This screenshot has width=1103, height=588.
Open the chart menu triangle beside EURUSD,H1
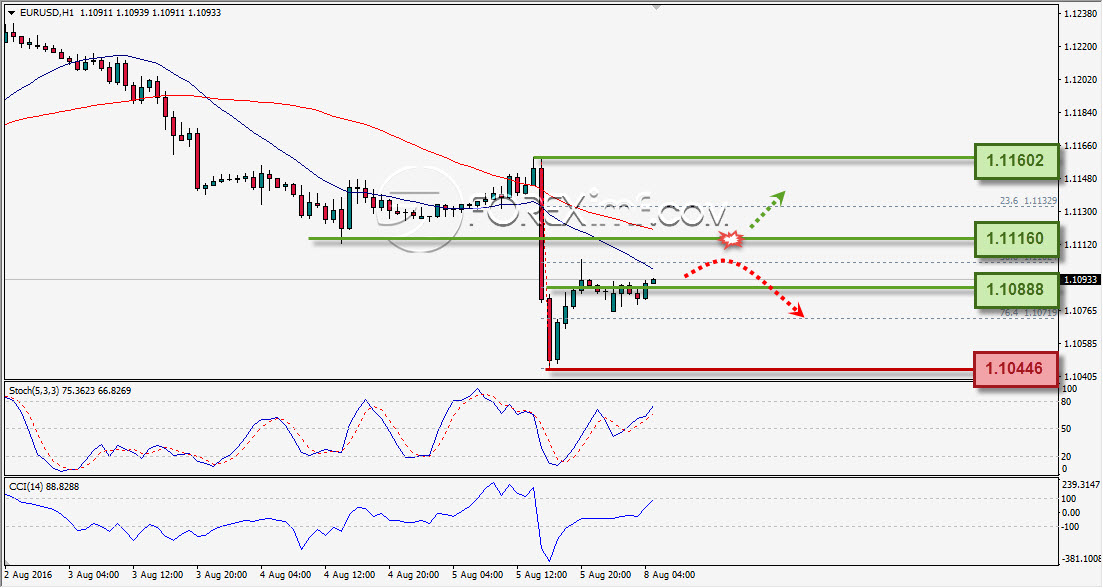(11, 13)
